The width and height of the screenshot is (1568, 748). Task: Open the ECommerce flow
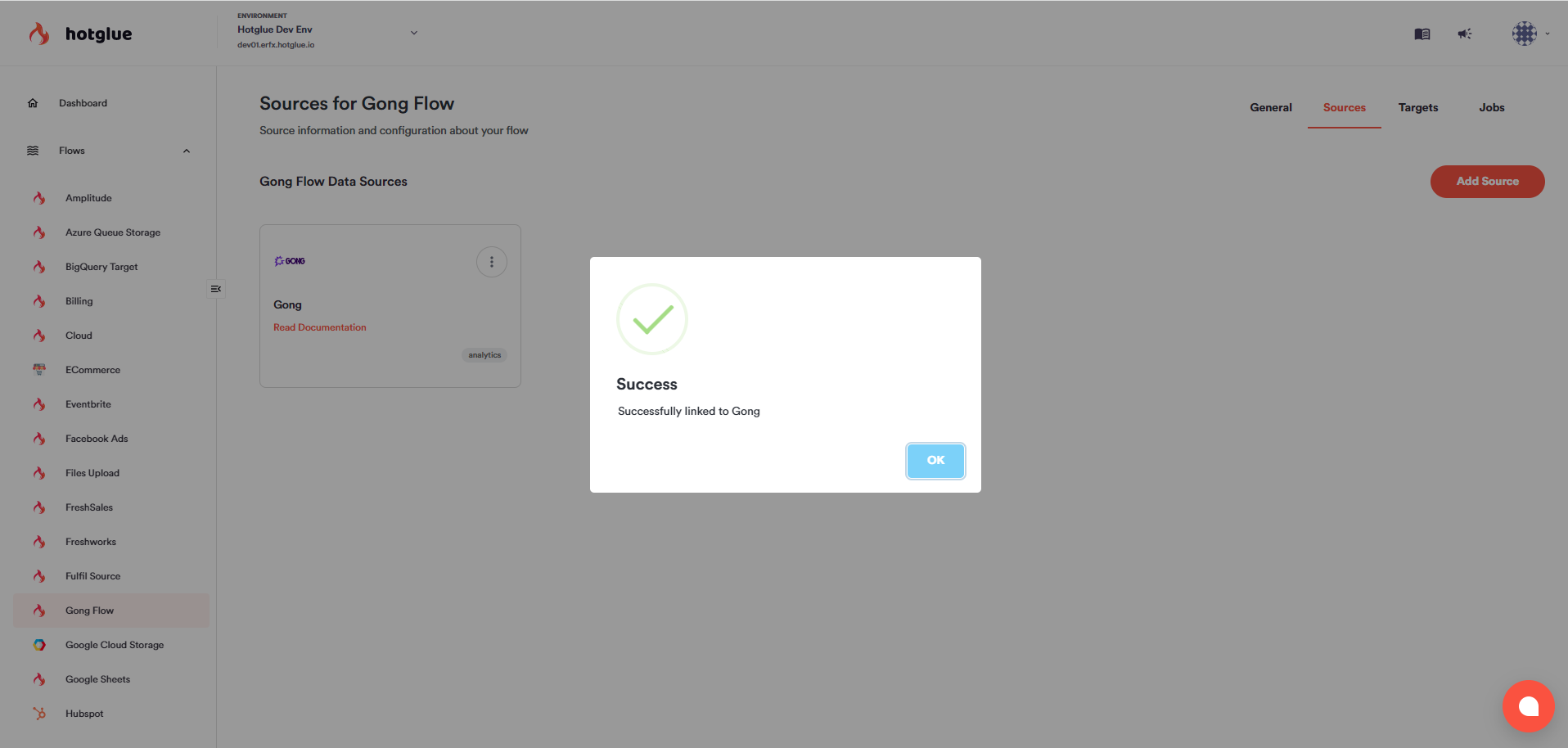92,370
